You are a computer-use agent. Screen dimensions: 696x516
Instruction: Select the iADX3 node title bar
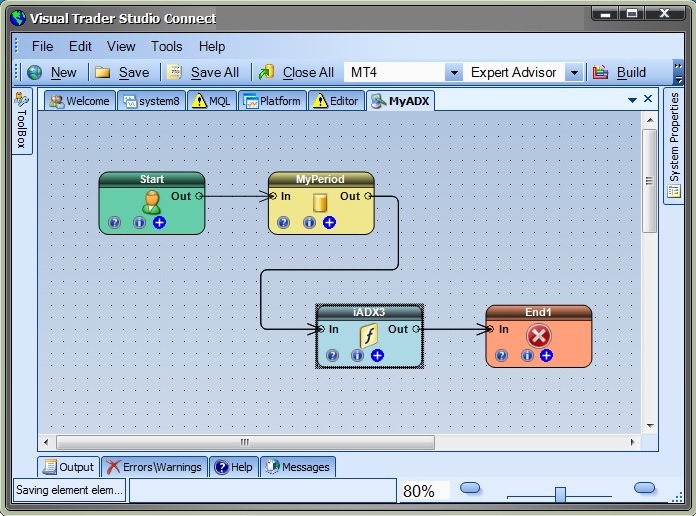click(x=369, y=312)
